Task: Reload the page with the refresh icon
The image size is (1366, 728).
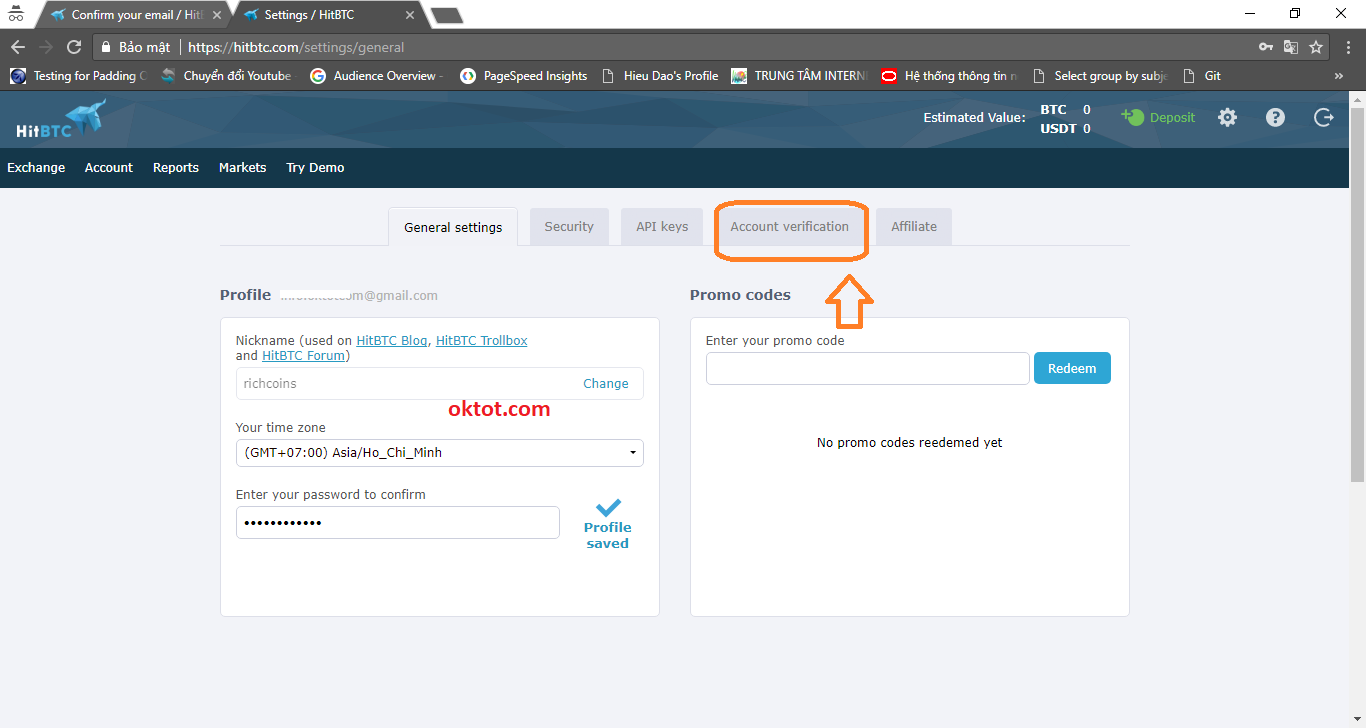Action: click(x=73, y=47)
